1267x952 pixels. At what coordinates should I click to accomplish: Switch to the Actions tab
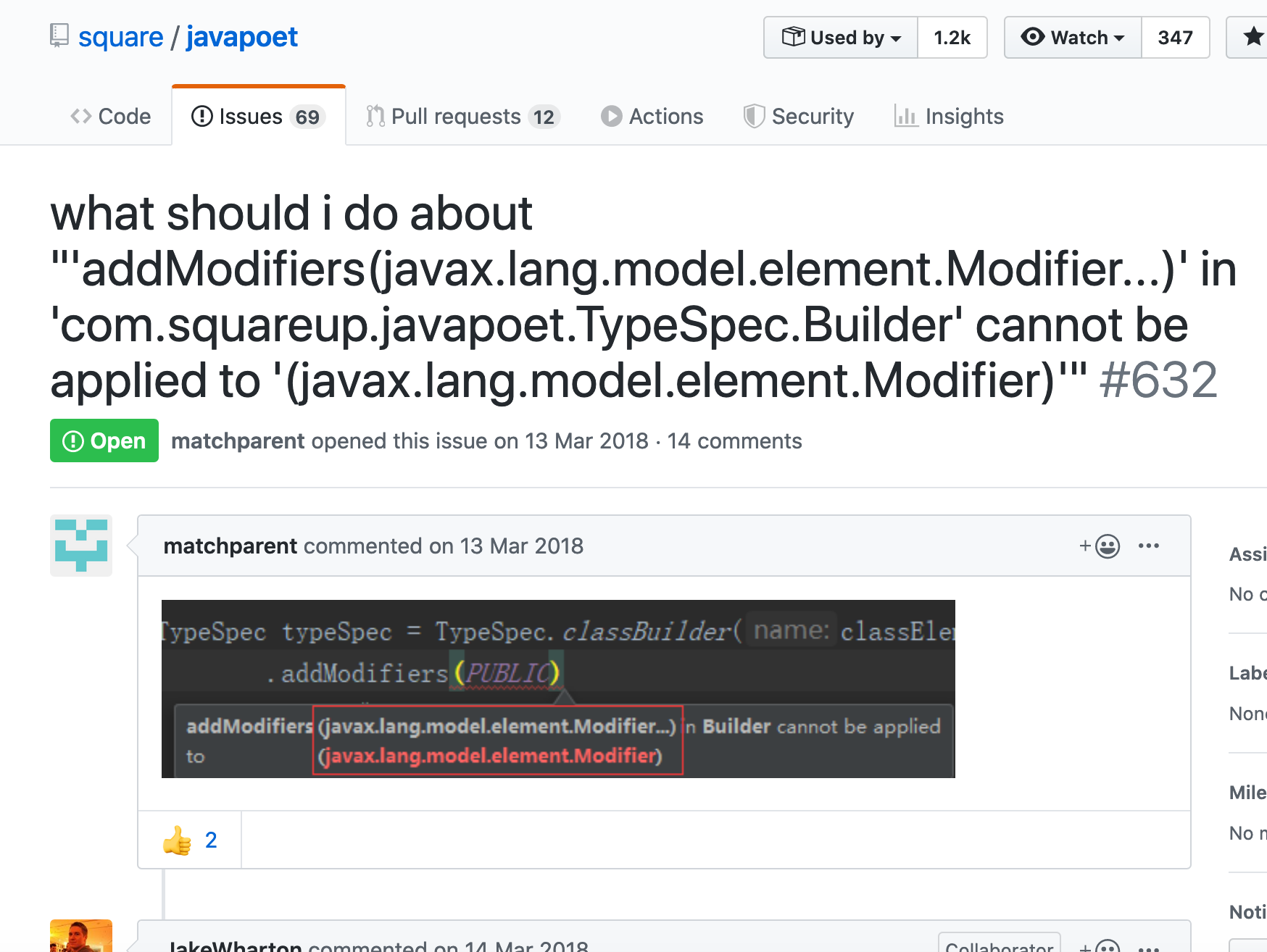tap(652, 117)
